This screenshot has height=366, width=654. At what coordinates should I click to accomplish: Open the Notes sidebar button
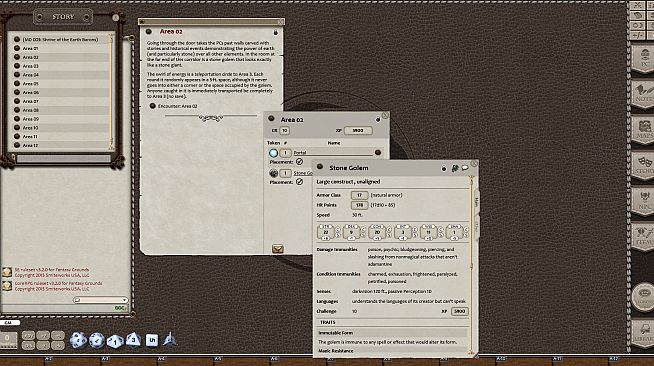tap(644, 94)
